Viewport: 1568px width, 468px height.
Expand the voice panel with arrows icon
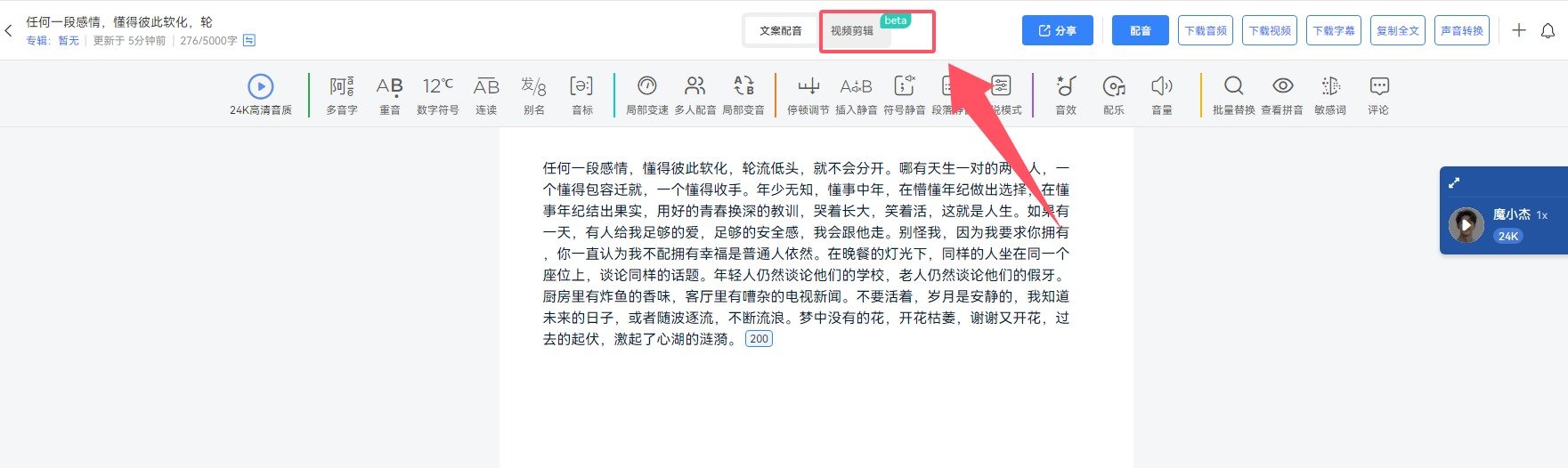pos(1454,182)
